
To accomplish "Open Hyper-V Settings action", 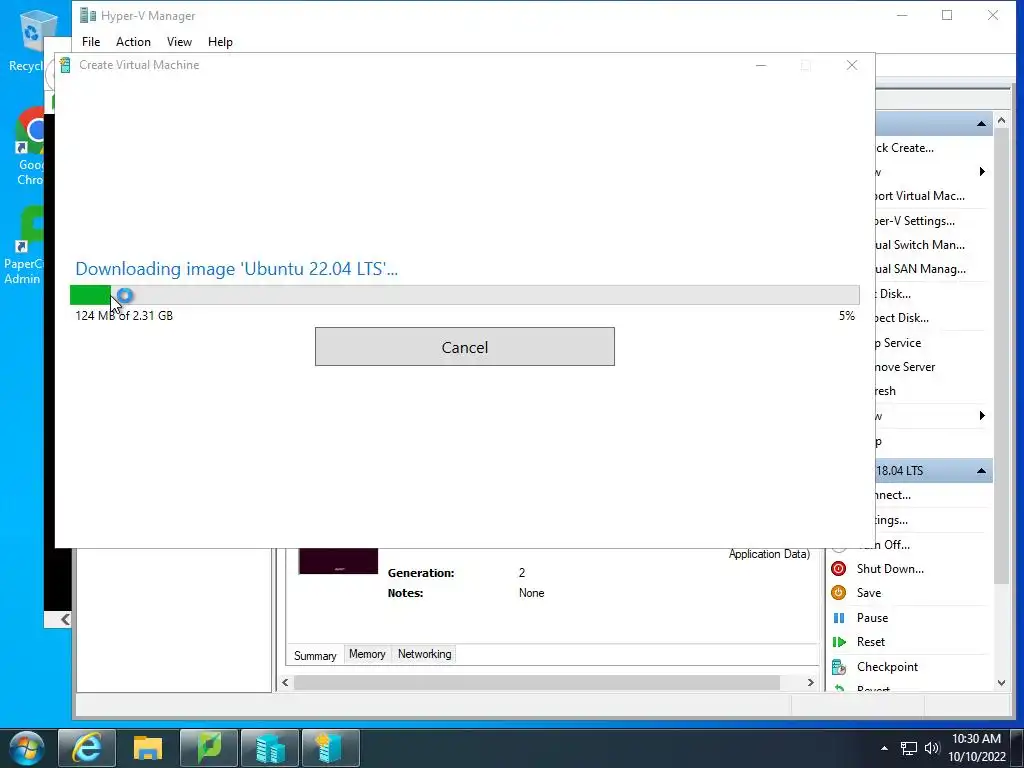I will 915,221.
